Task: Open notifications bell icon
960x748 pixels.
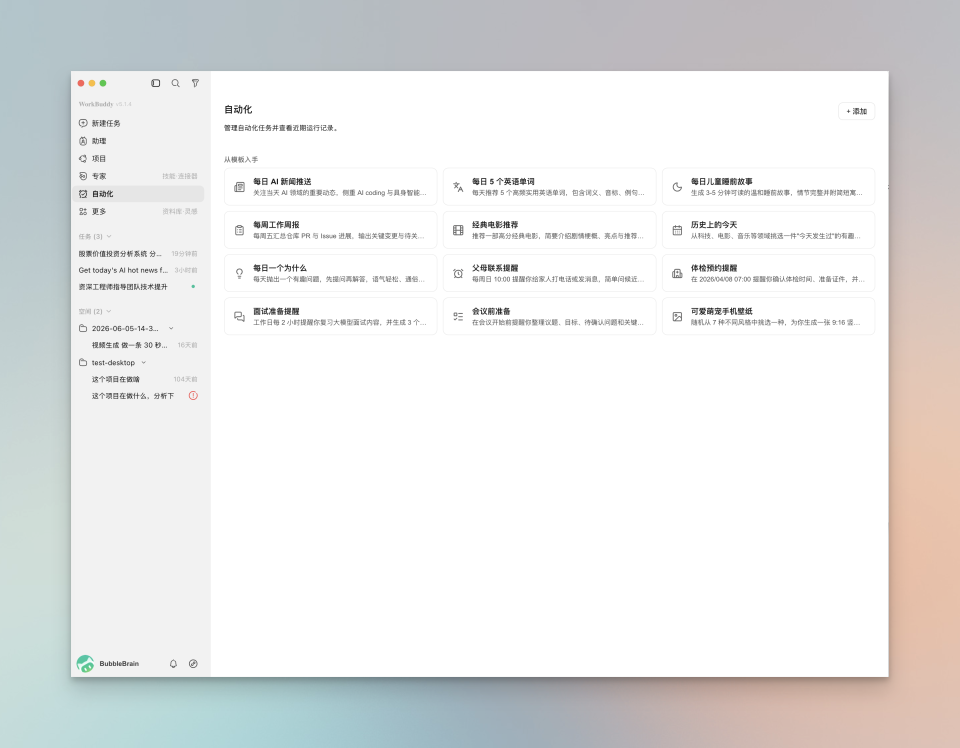Action: [x=173, y=664]
